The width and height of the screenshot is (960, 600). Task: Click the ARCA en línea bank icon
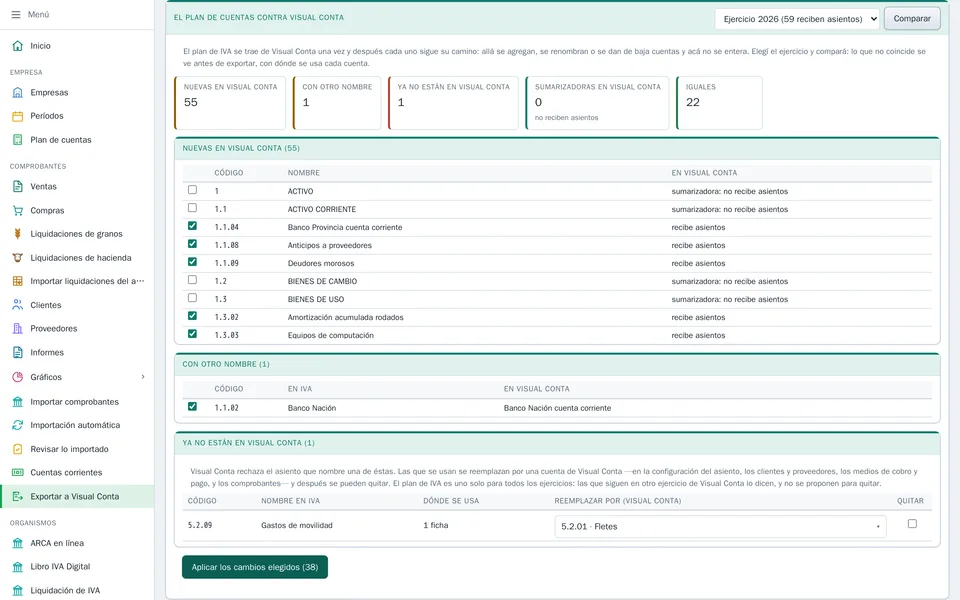click(18, 543)
